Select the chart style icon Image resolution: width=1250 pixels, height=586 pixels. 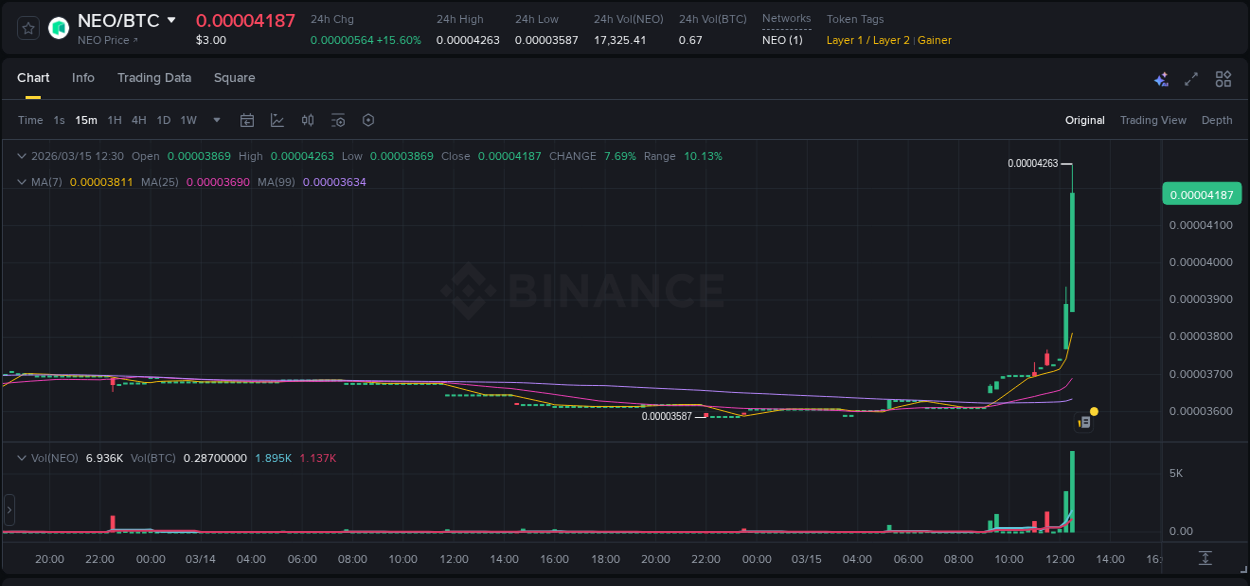276,119
